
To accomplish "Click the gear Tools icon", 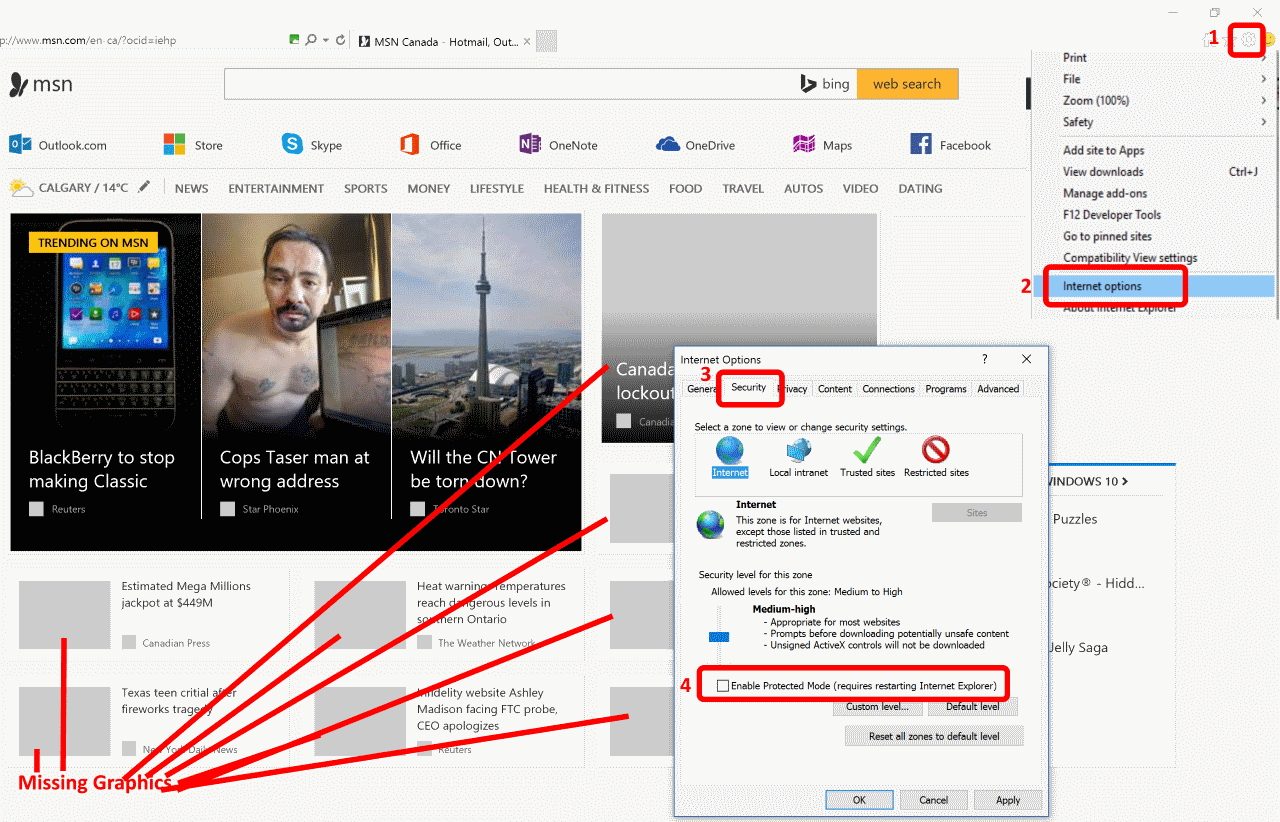I will pos(1247,39).
